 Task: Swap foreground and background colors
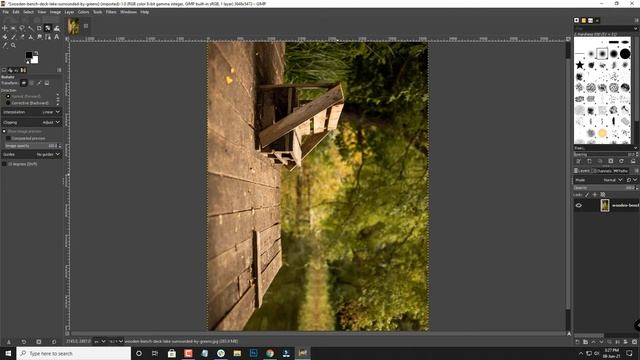coord(36,53)
